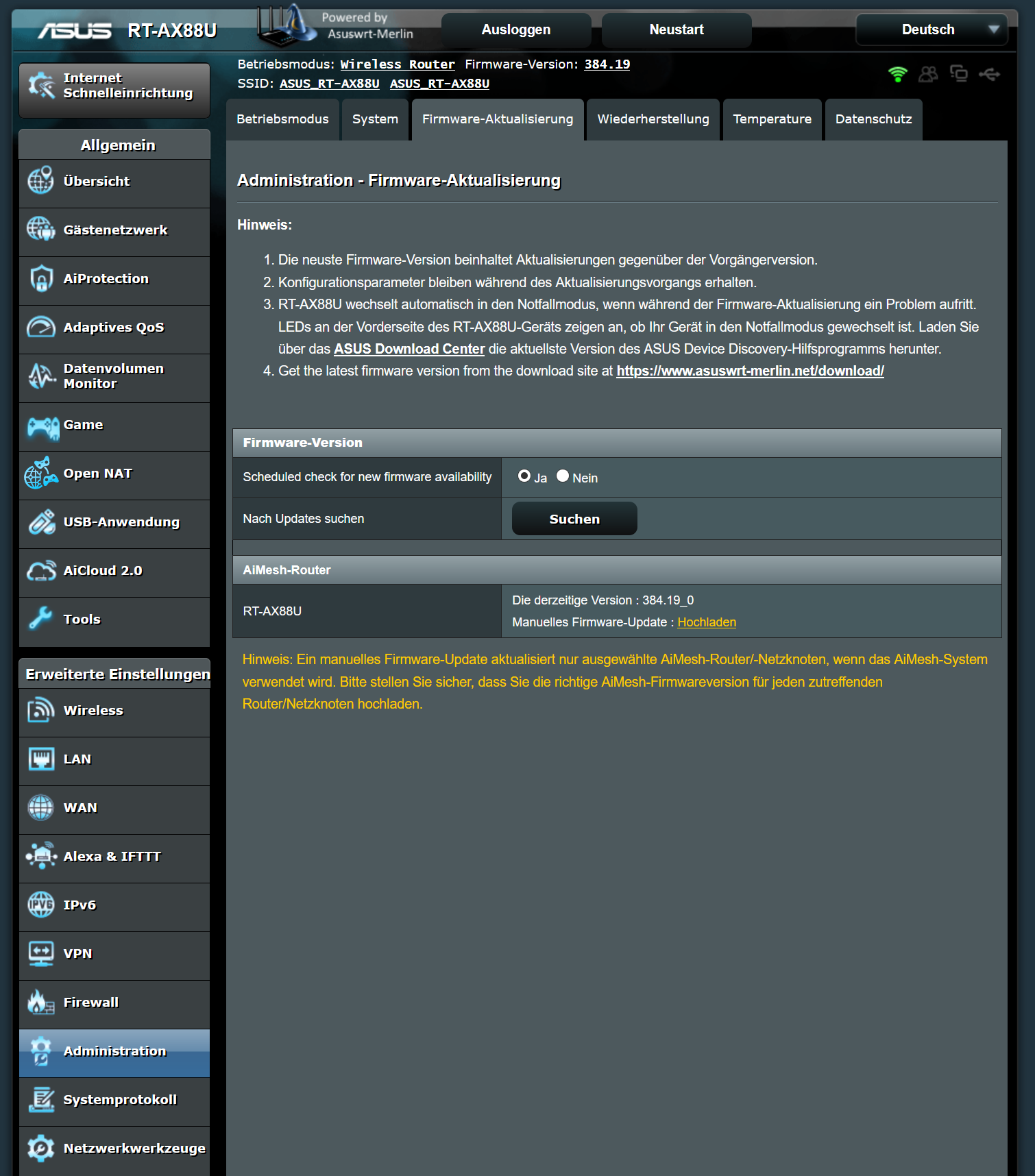The width and height of the screenshot is (1035, 1176).
Task: Click the USB-Anwendung icon
Action: coord(41,522)
